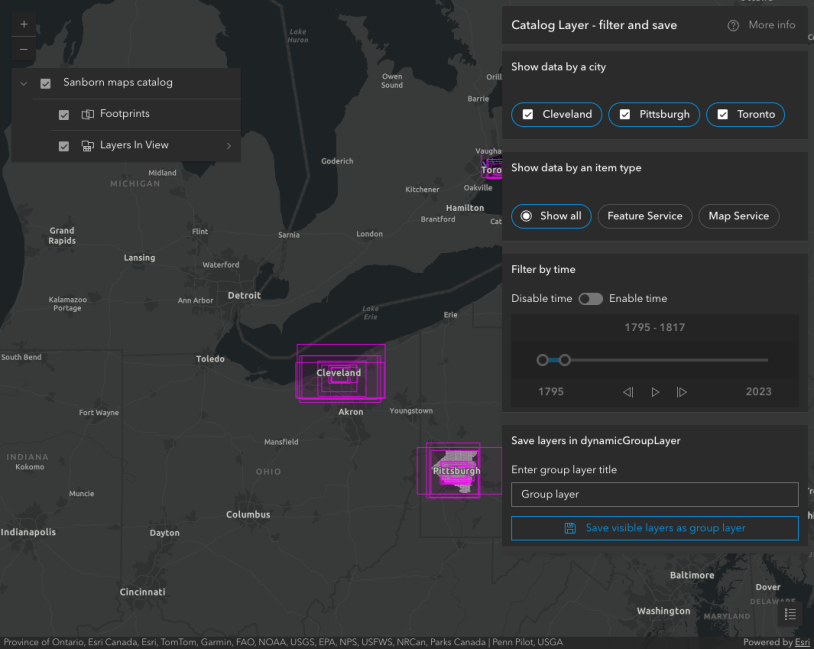Zoom in on the map
814x649 pixels.
click(x=24, y=24)
